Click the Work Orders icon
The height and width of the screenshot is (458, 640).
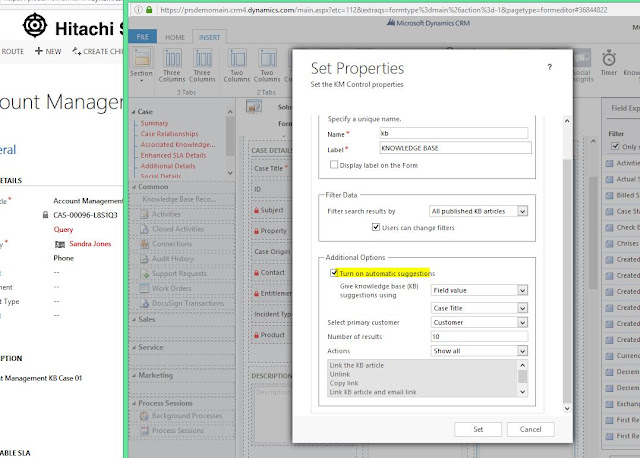144,288
